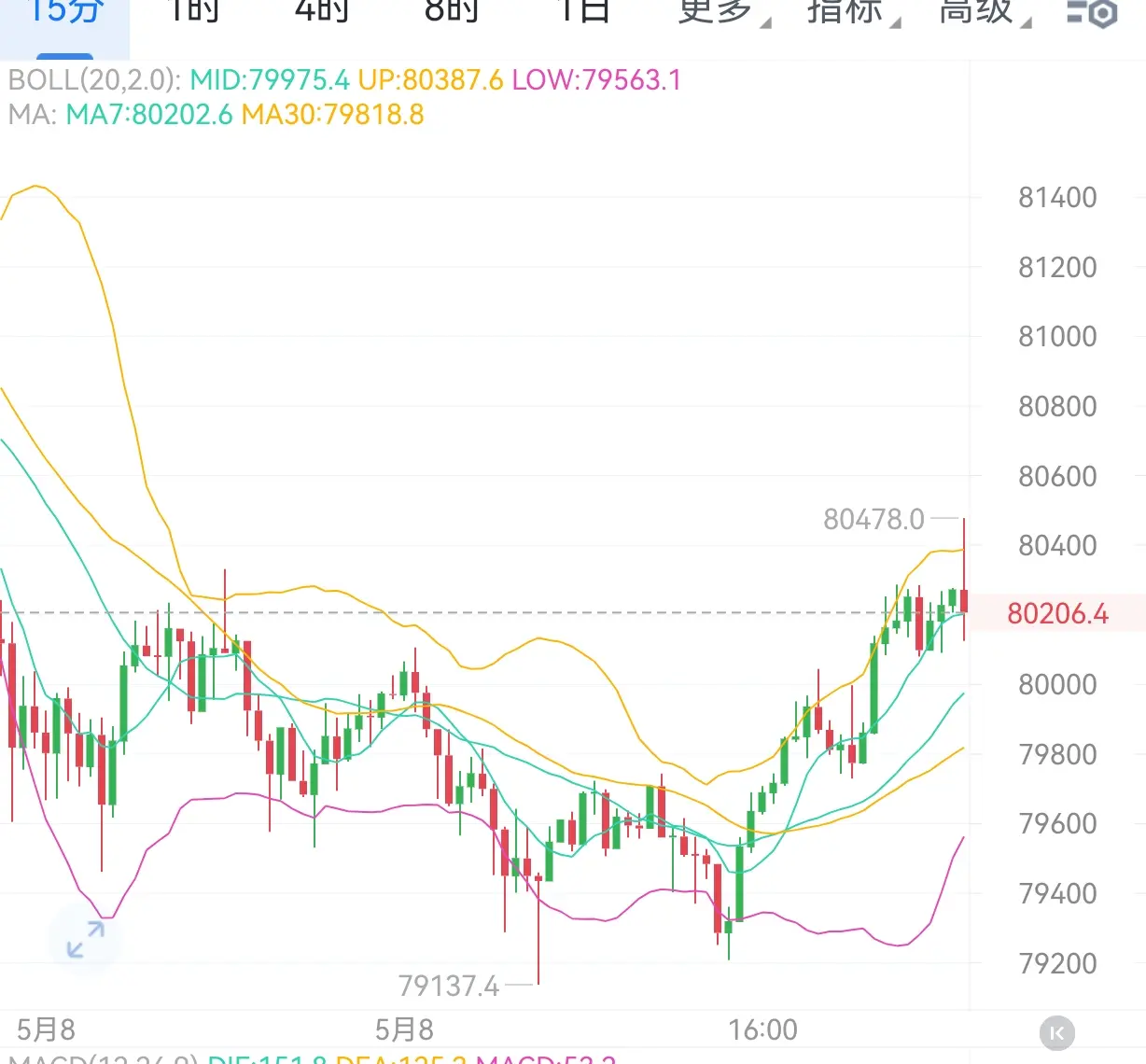The width and height of the screenshot is (1146, 1064).
Task: Switch to the 1日 timeframe tab
Action: (x=583, y=12)
